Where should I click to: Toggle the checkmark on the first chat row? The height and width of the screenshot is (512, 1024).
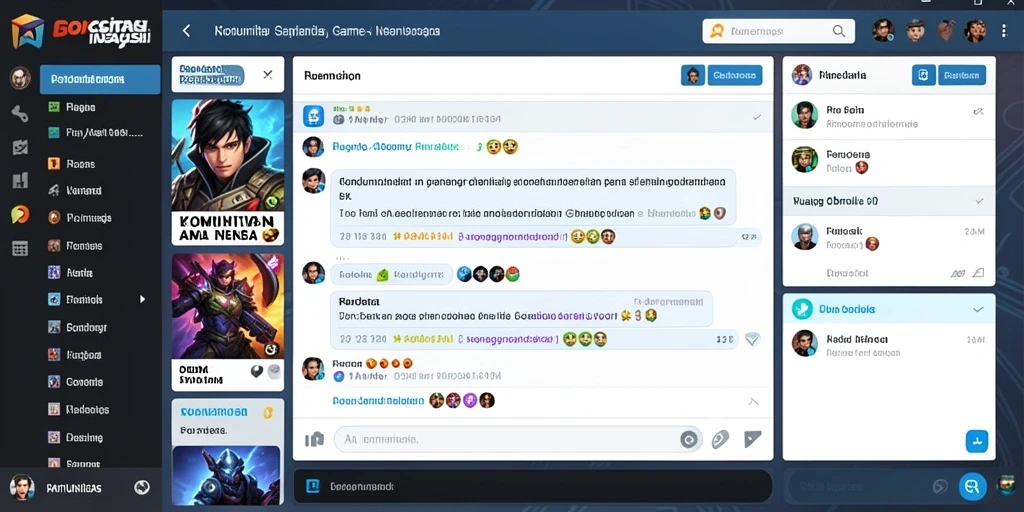coord(757,118)
